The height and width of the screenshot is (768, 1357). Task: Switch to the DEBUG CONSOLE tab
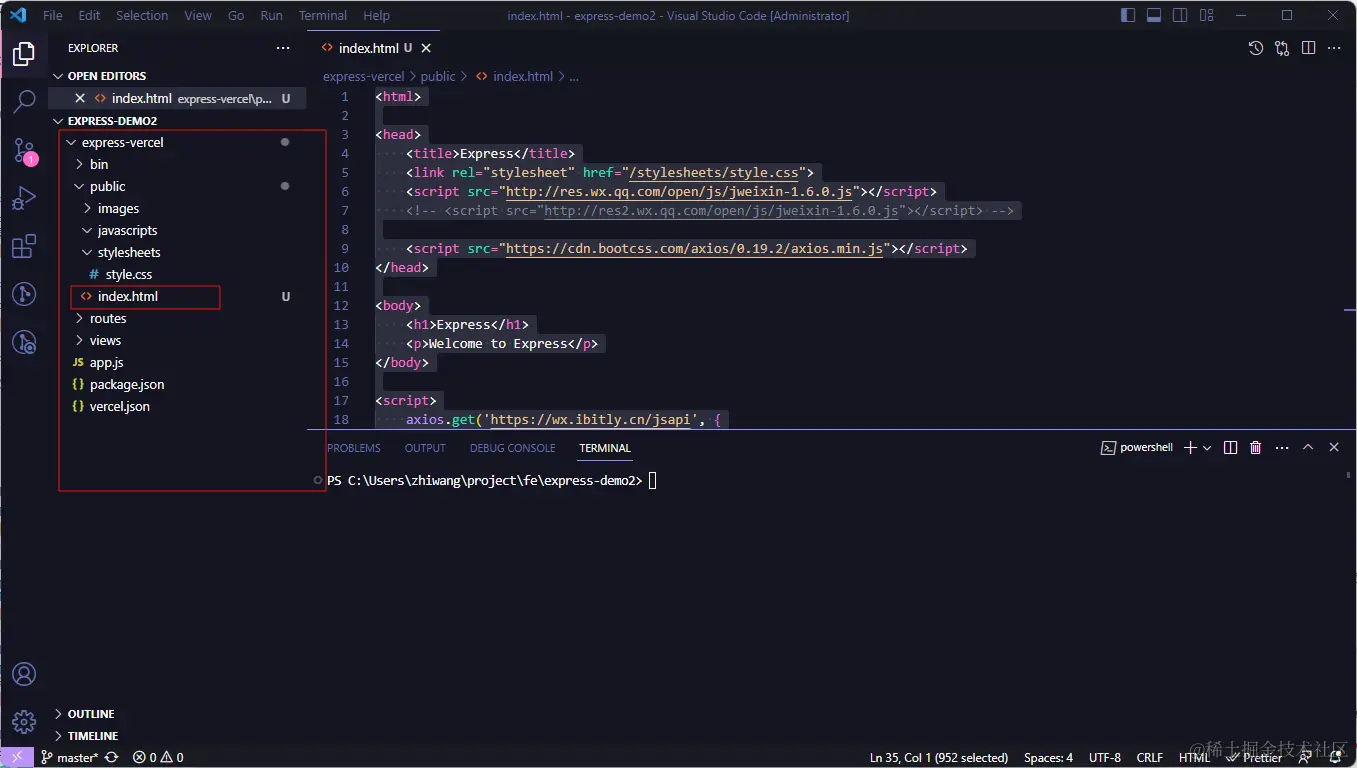[x=513, y=448]
